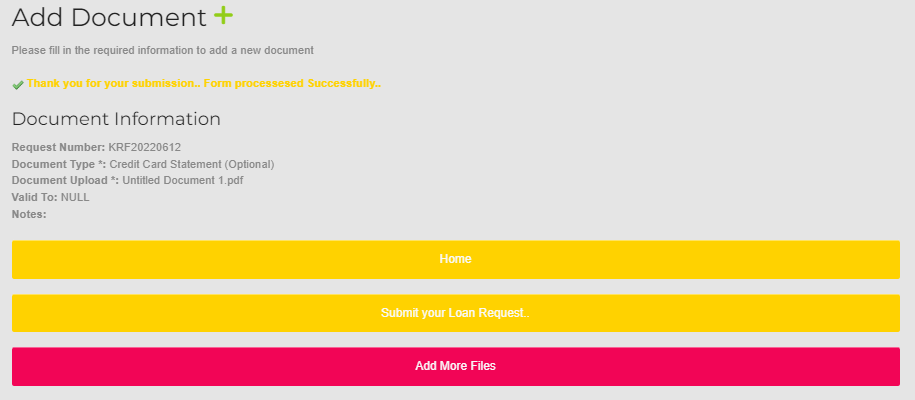
Task: Click the Valid To label
Action: (x=35, y=197)
